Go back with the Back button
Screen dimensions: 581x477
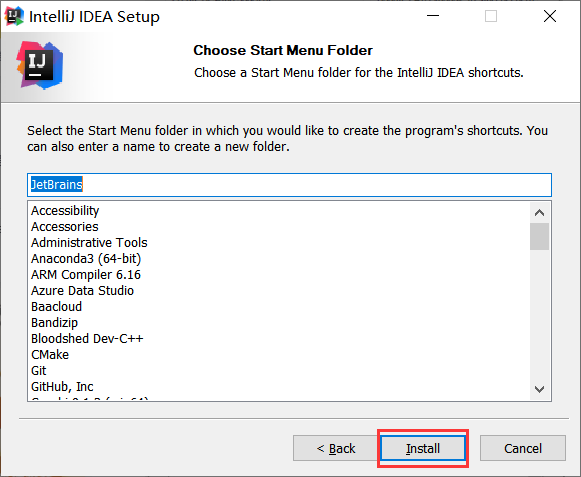(336, 448)
